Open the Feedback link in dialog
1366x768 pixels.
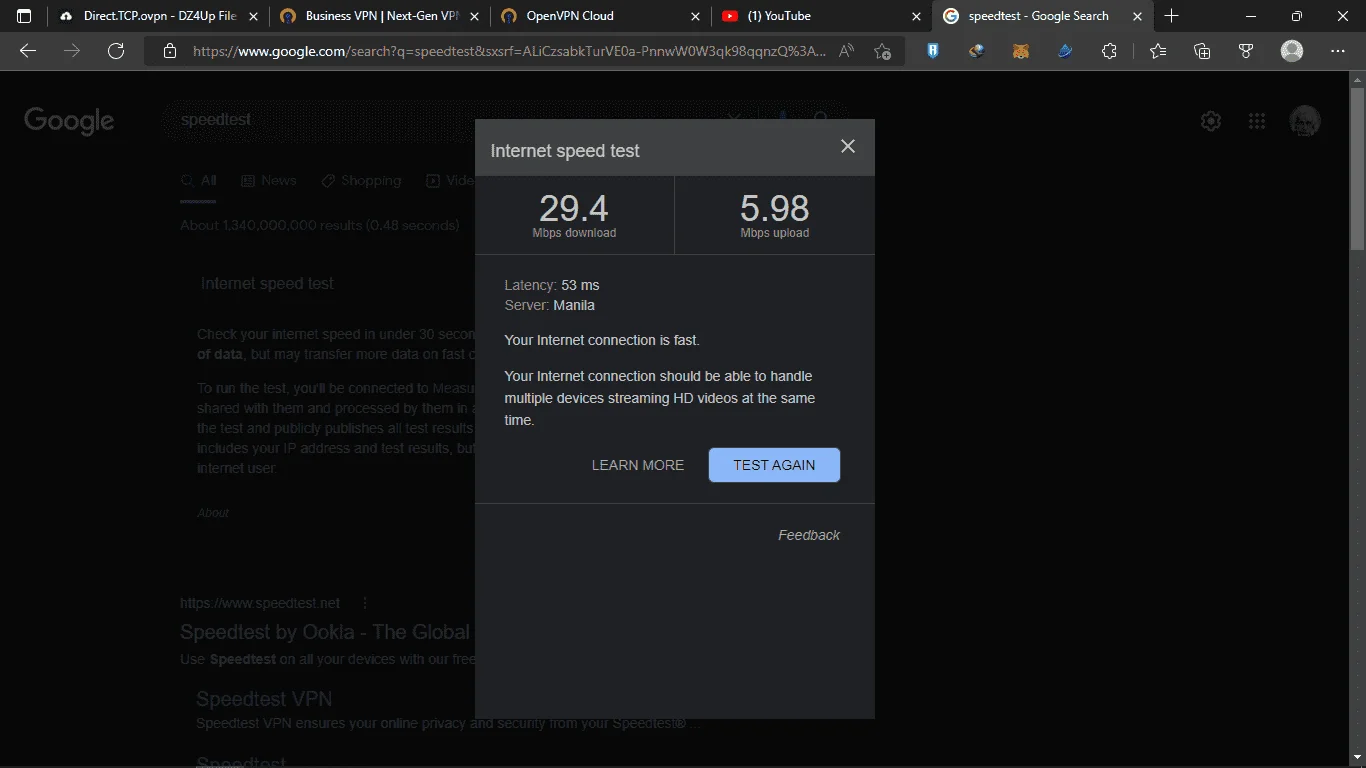[809, 535]
